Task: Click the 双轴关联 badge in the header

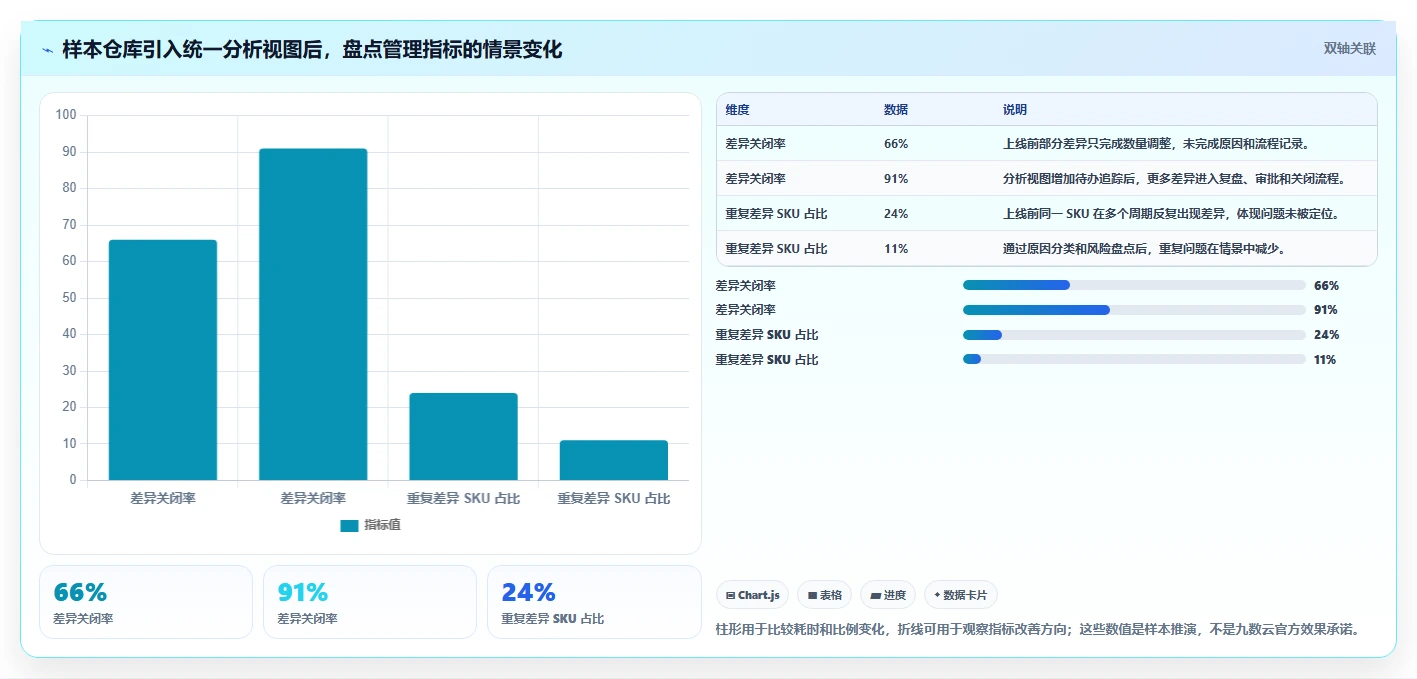Action: (1350, 49)
